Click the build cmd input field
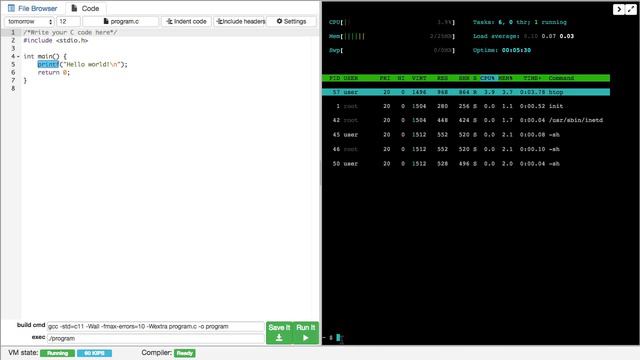 click(156, 327)
